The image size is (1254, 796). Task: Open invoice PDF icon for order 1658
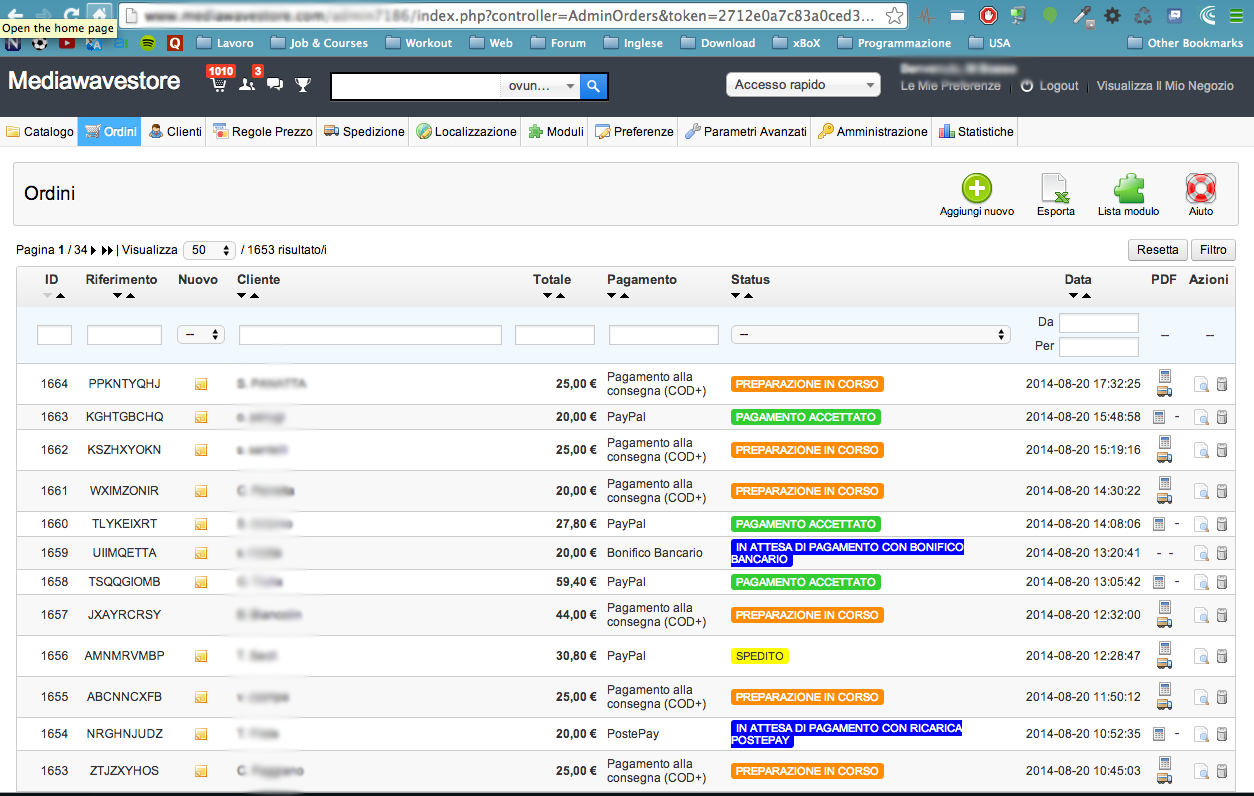pos(1159,582)
